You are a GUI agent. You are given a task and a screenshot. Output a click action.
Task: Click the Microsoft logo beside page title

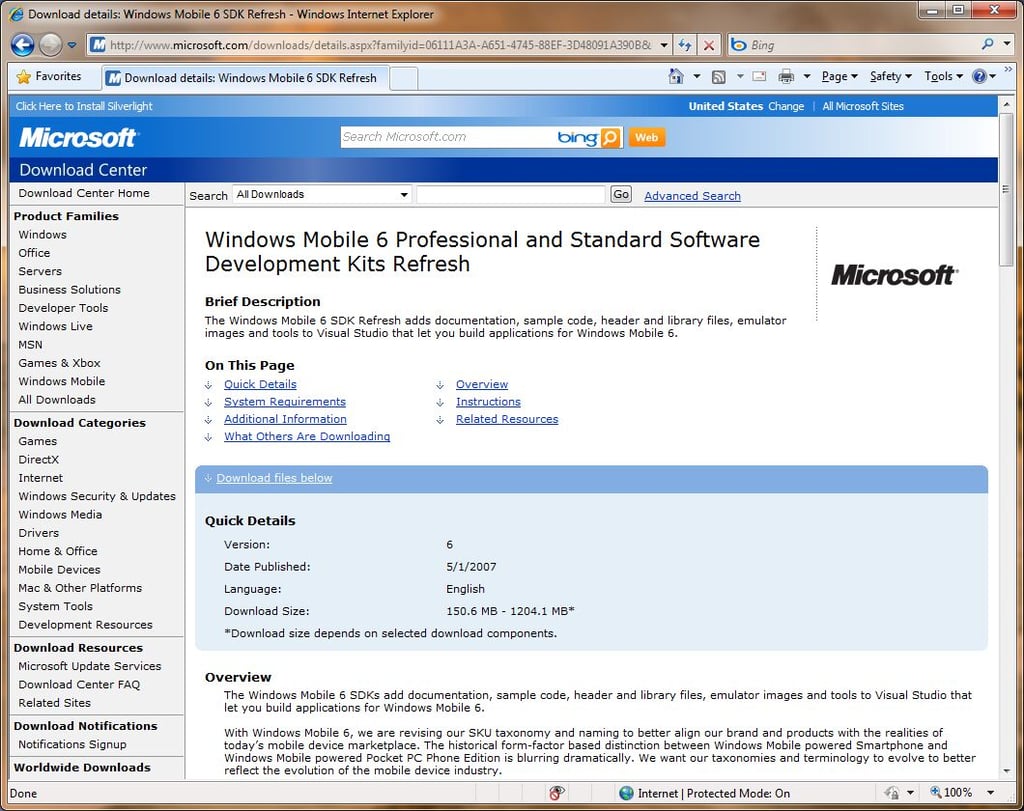893,275
